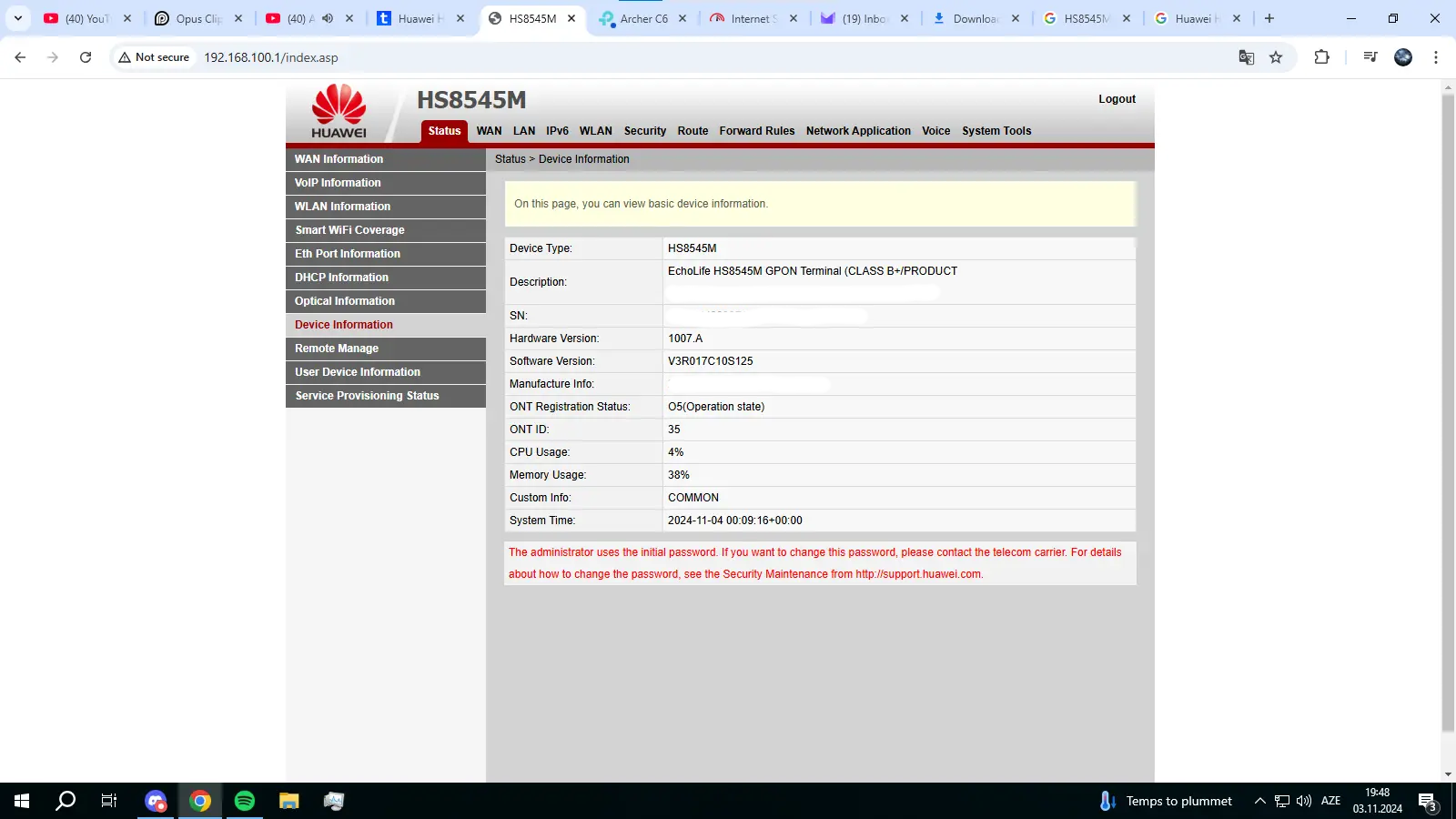Switch to the Inbox mail tab
Viewport: 1456px width, 819px height.
click(864, 18)
